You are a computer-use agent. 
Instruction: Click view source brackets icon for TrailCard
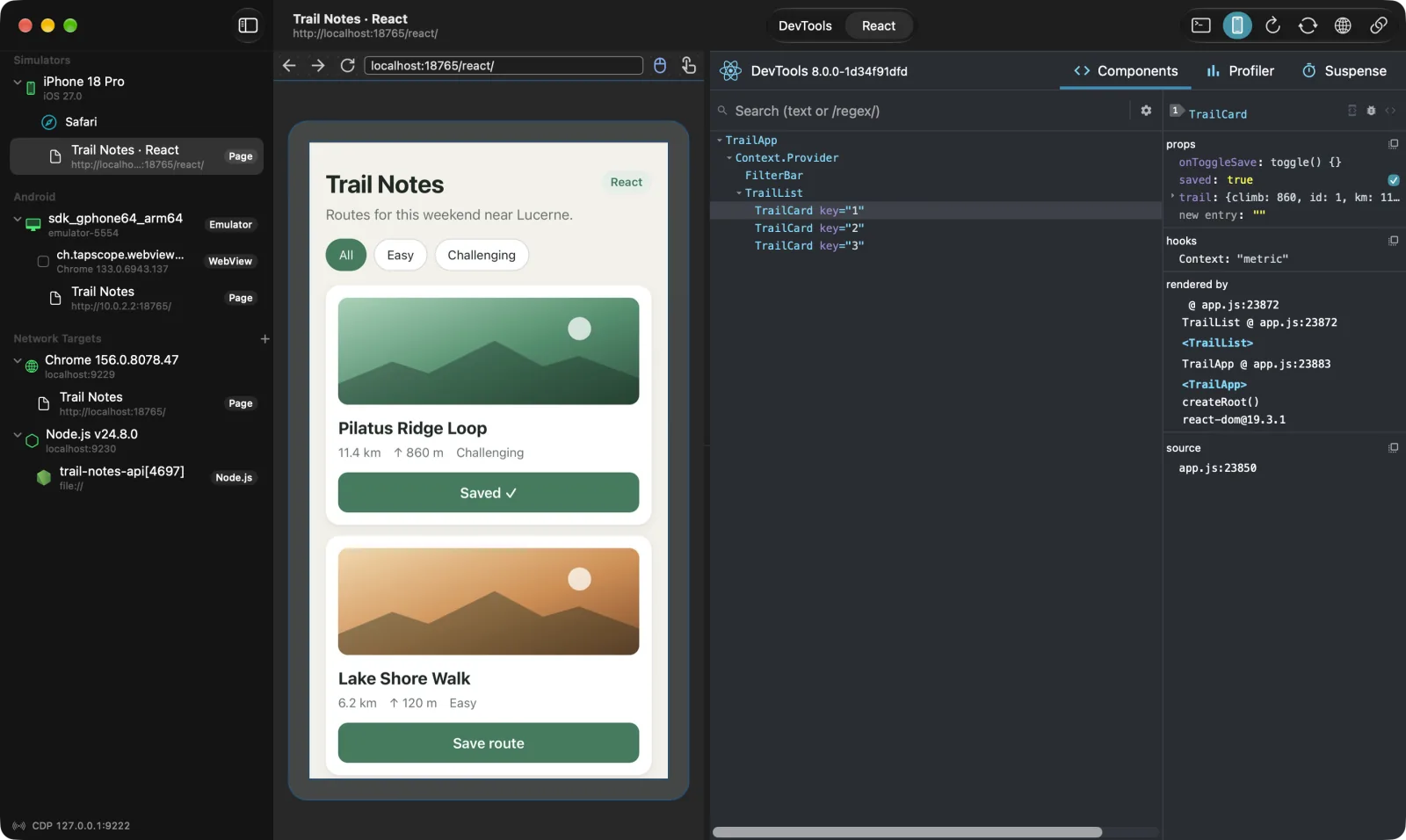click(x=1390, y=111)
